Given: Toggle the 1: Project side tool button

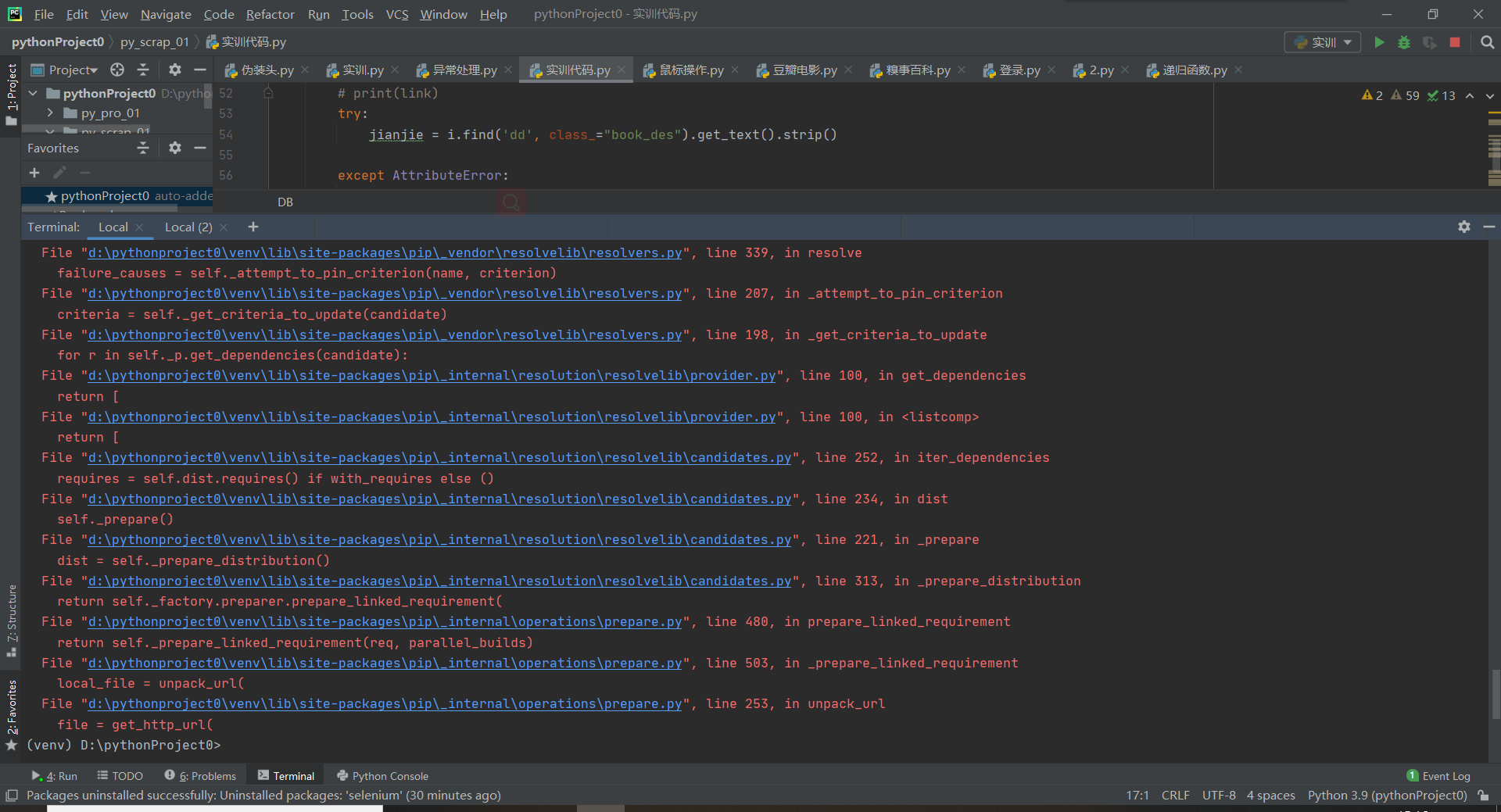Looking at the screenshot, I should (x=11, y=94).
